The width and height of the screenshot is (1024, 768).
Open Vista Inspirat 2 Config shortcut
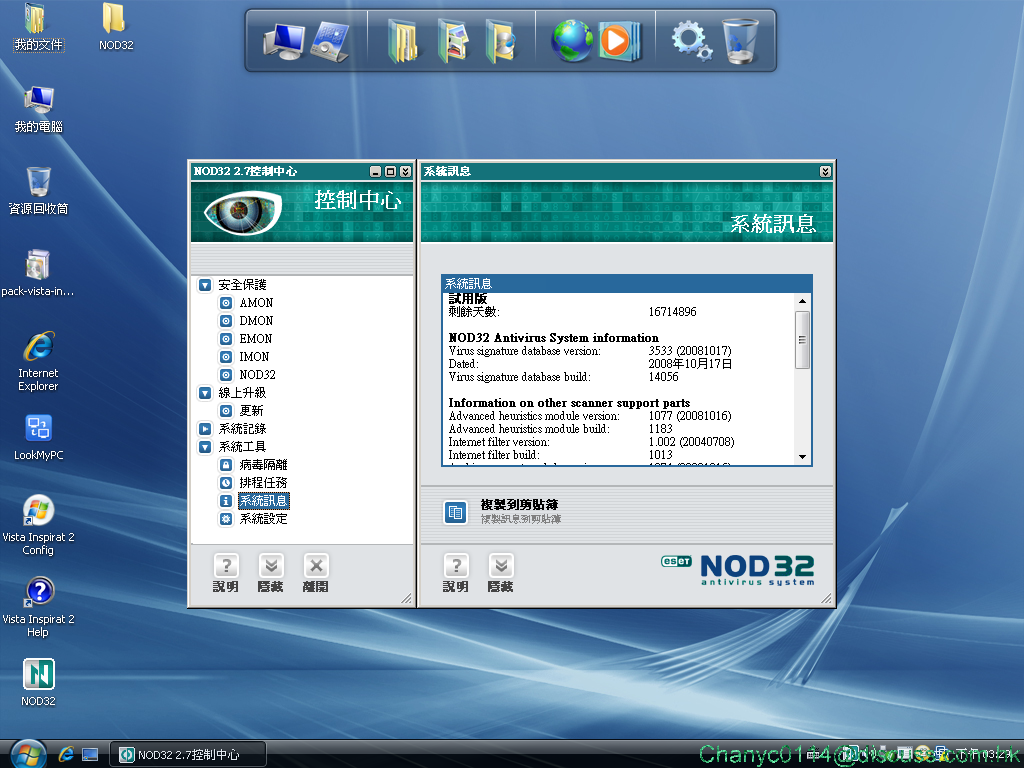[39, 525]
